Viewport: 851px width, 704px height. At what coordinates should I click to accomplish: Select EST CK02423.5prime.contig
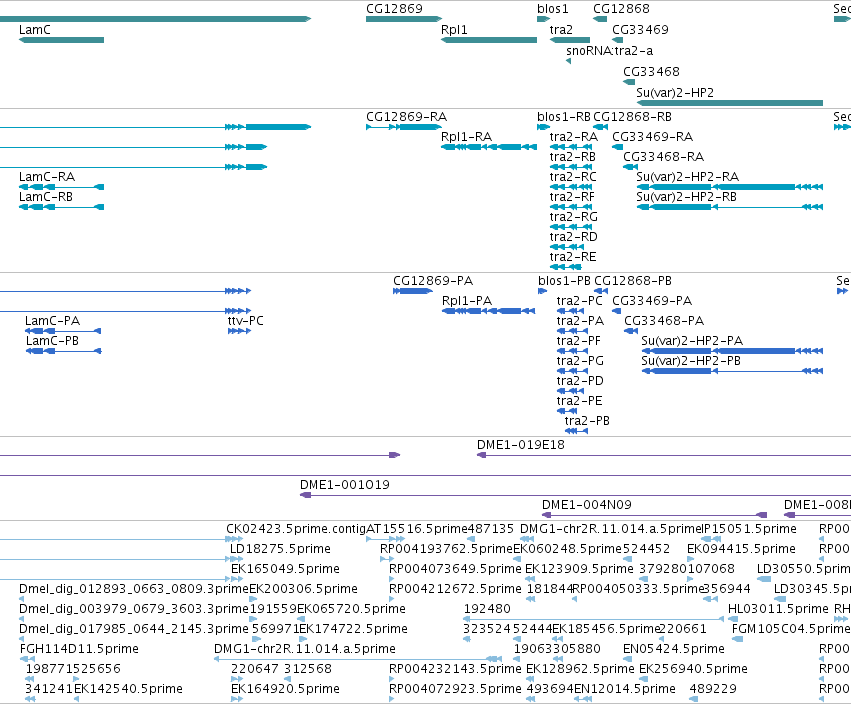click(x=296, y=529)
